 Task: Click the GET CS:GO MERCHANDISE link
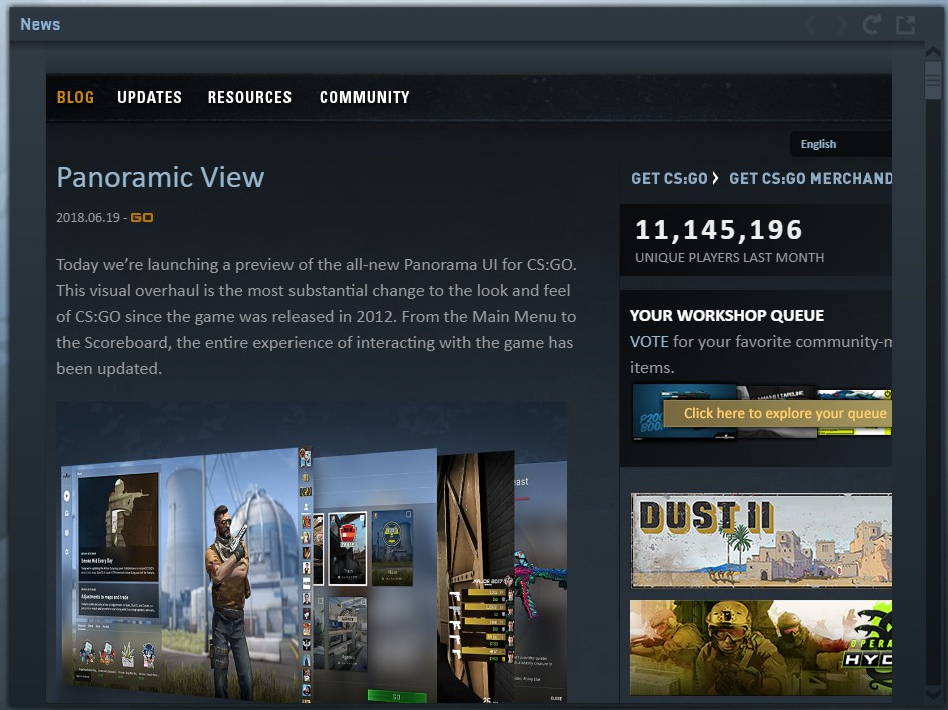click(810, 178)
